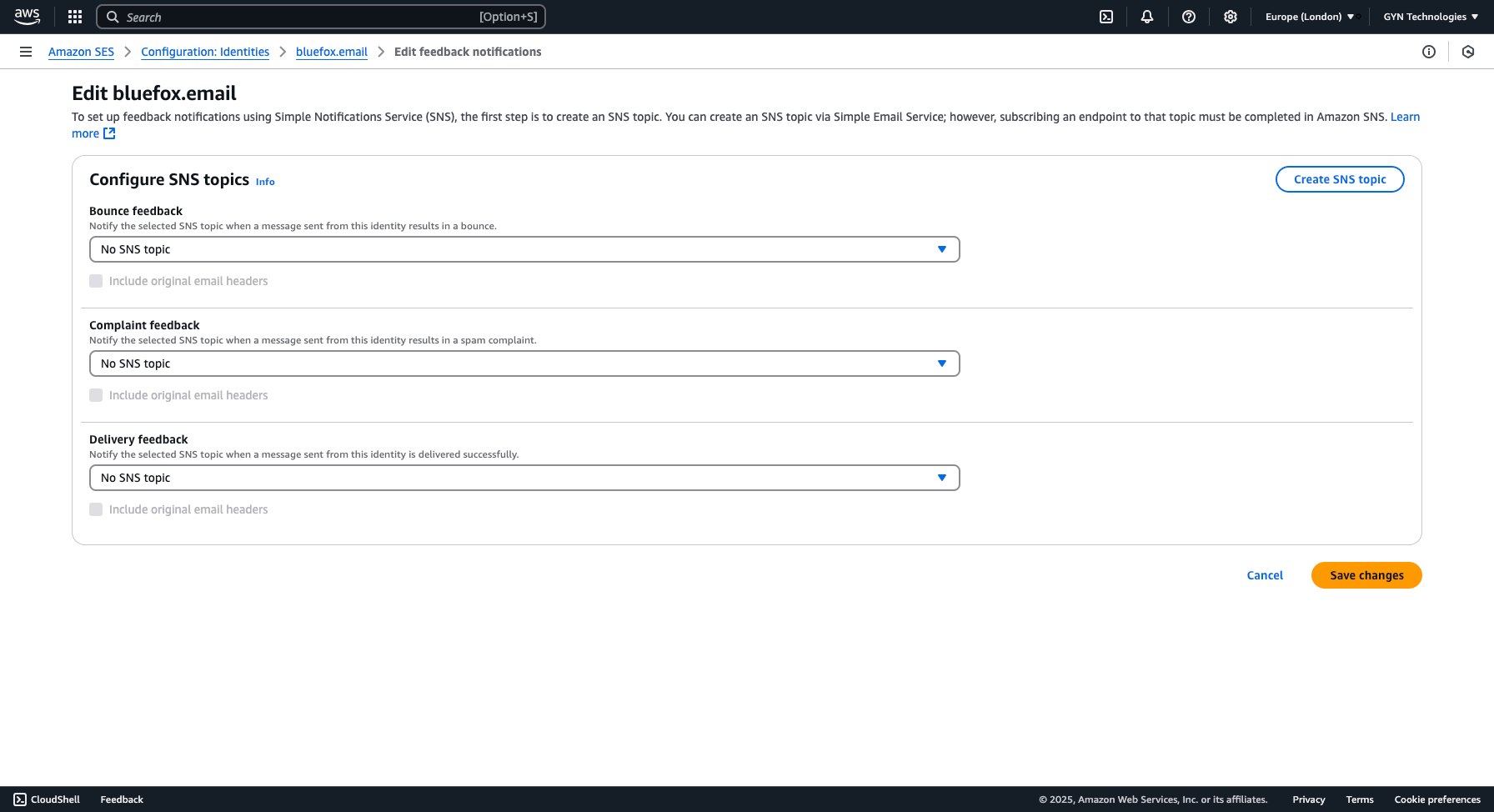Click the AWS home logo

pos(28,17)
